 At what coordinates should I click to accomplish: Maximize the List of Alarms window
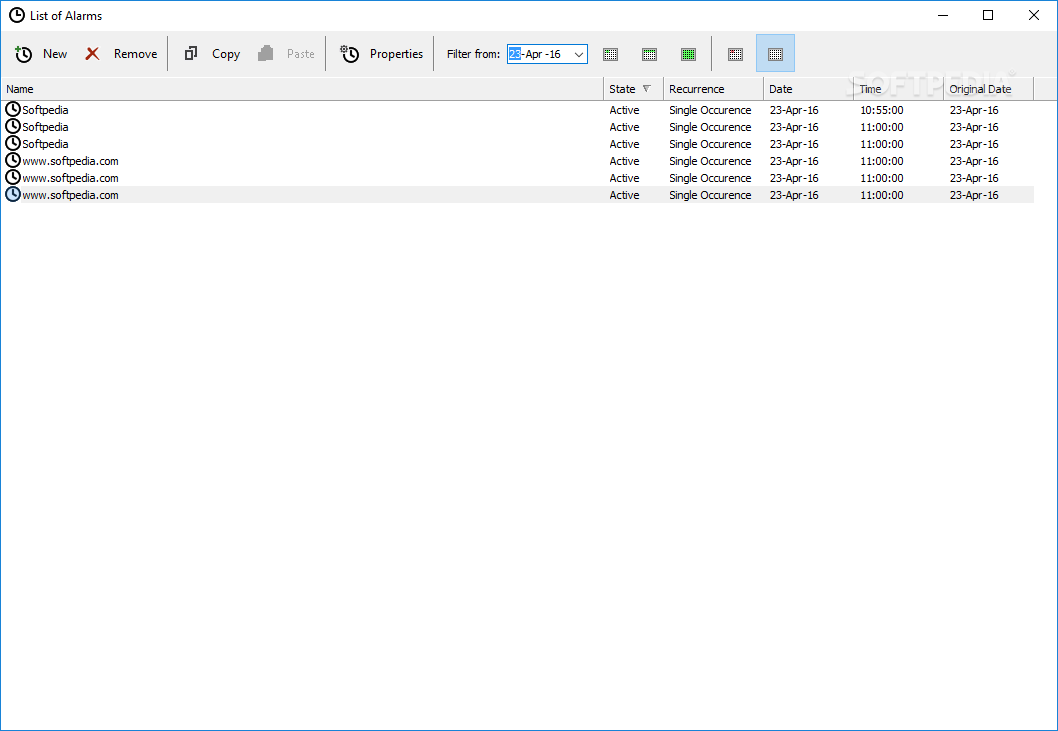click(x=988, y=15)
